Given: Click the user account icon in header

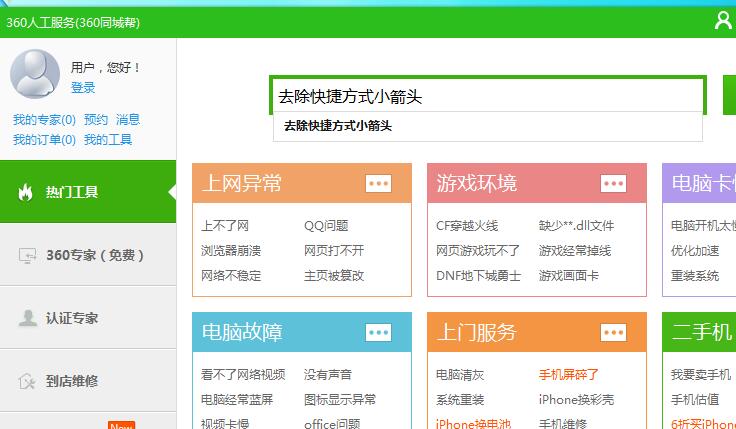Looking at the screenshot, I should (x=723, y=21).
